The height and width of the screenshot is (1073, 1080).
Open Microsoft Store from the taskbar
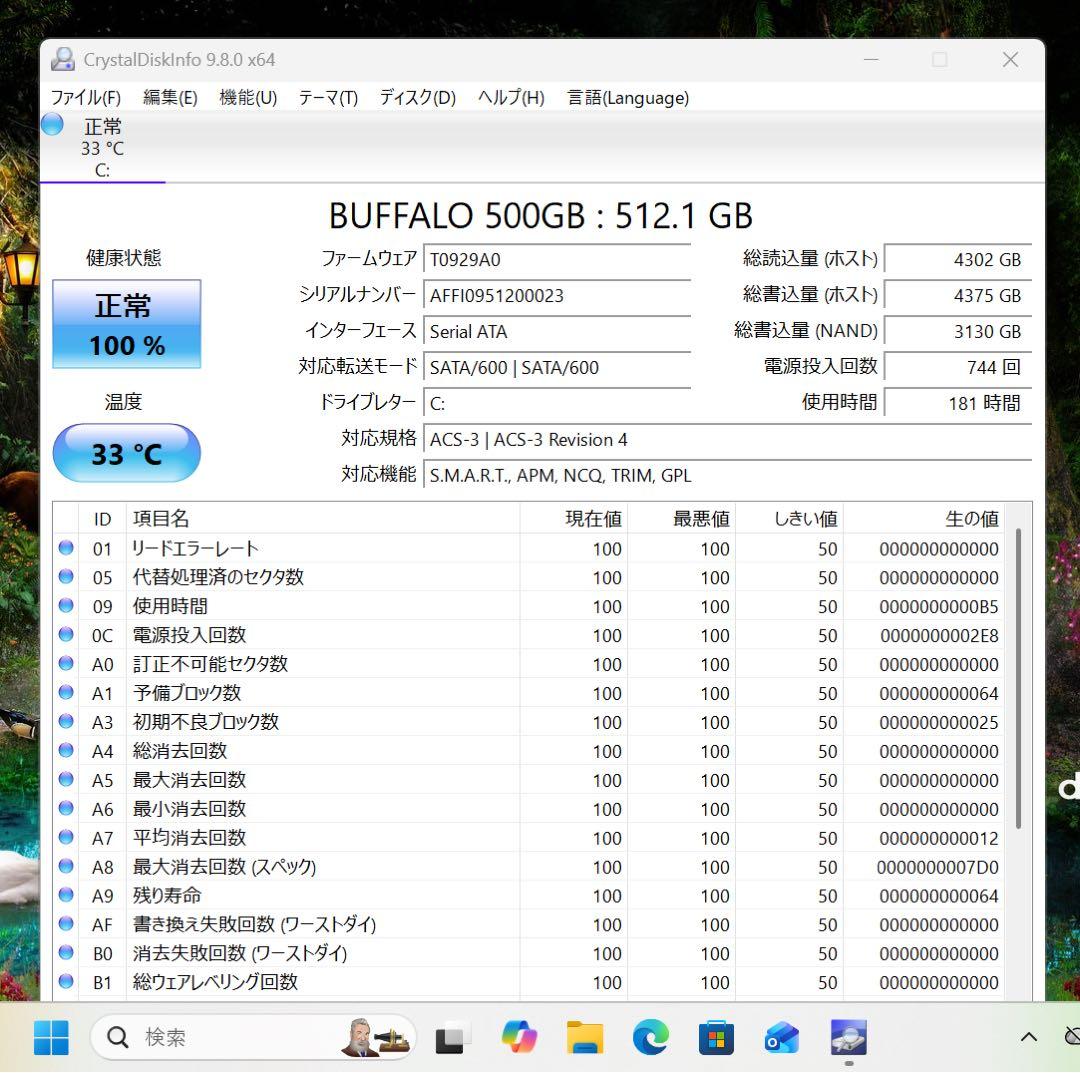click(716, 1038)
